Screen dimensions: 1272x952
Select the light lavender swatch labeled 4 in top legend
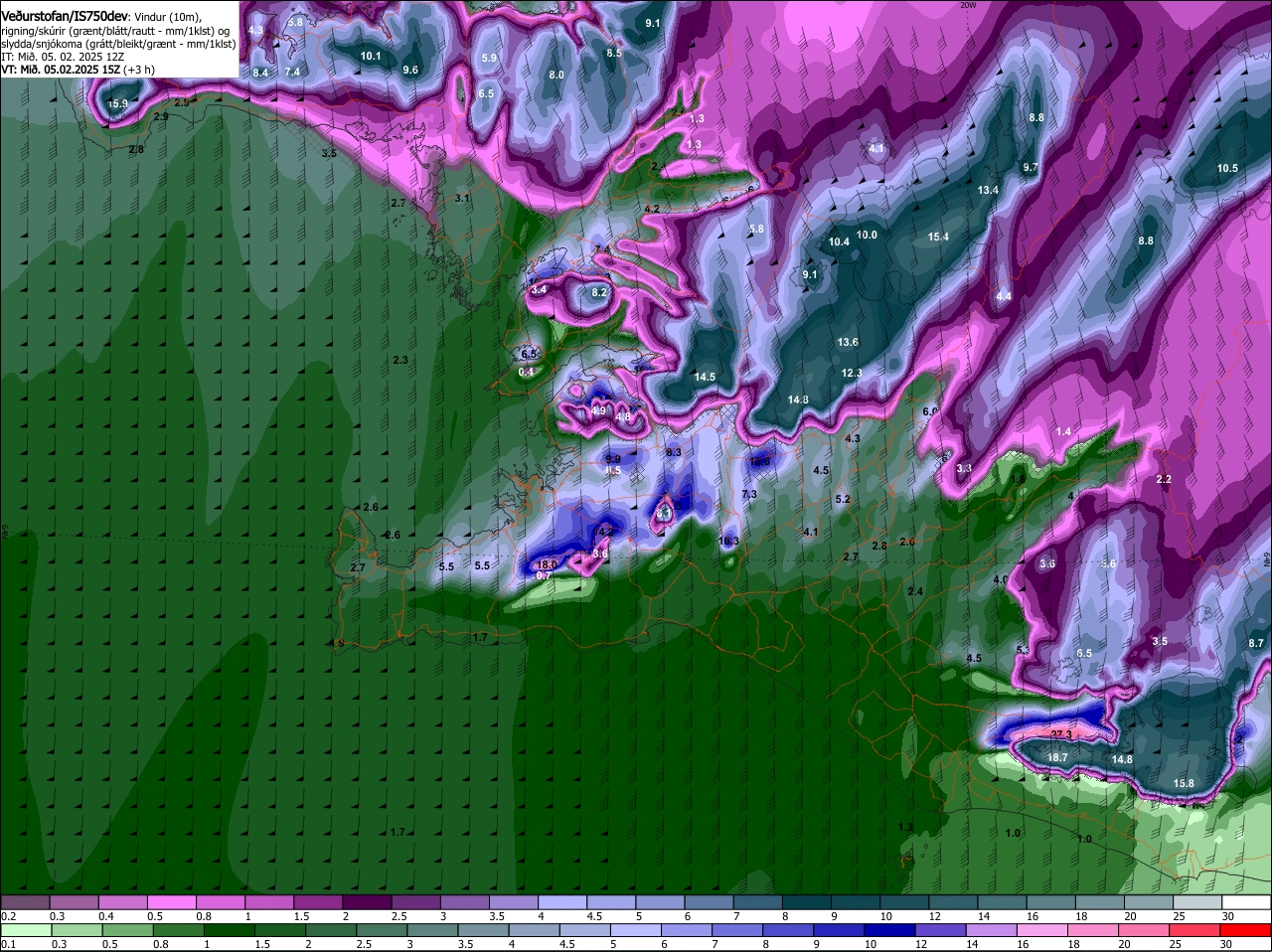point(562,901)
